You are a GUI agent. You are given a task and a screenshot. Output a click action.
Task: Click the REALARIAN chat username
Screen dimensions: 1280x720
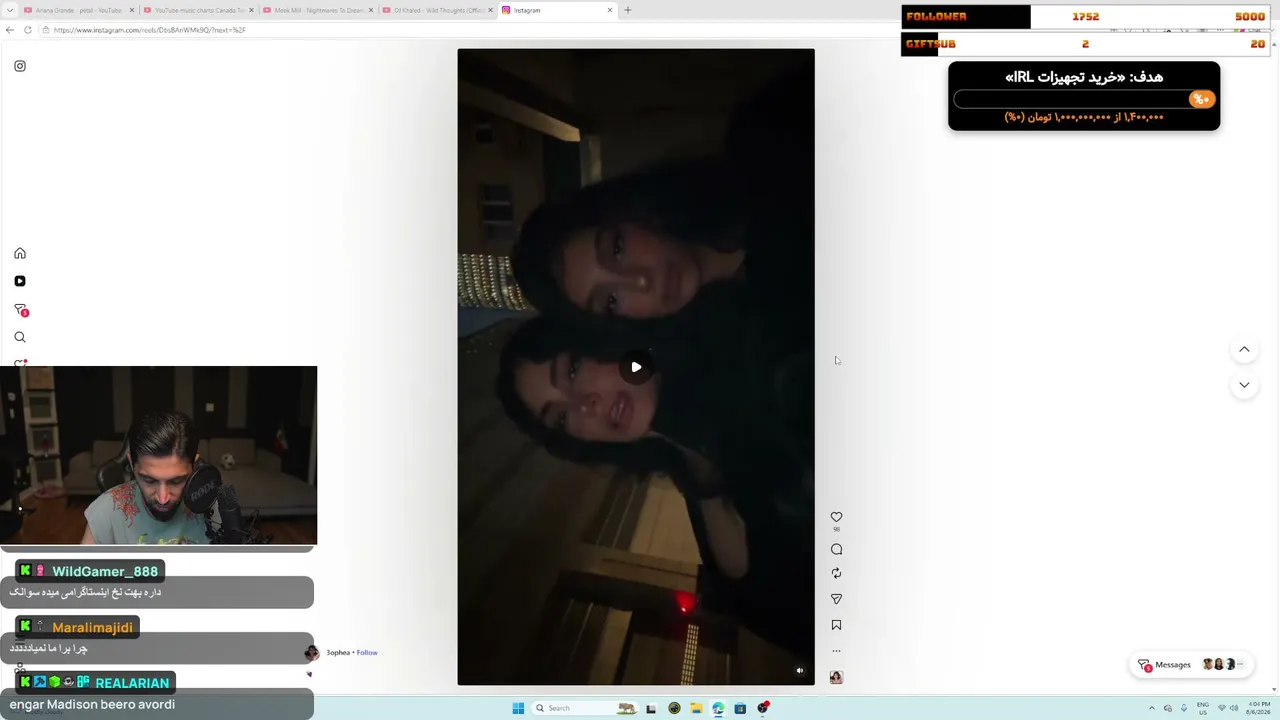pos(132,683)
